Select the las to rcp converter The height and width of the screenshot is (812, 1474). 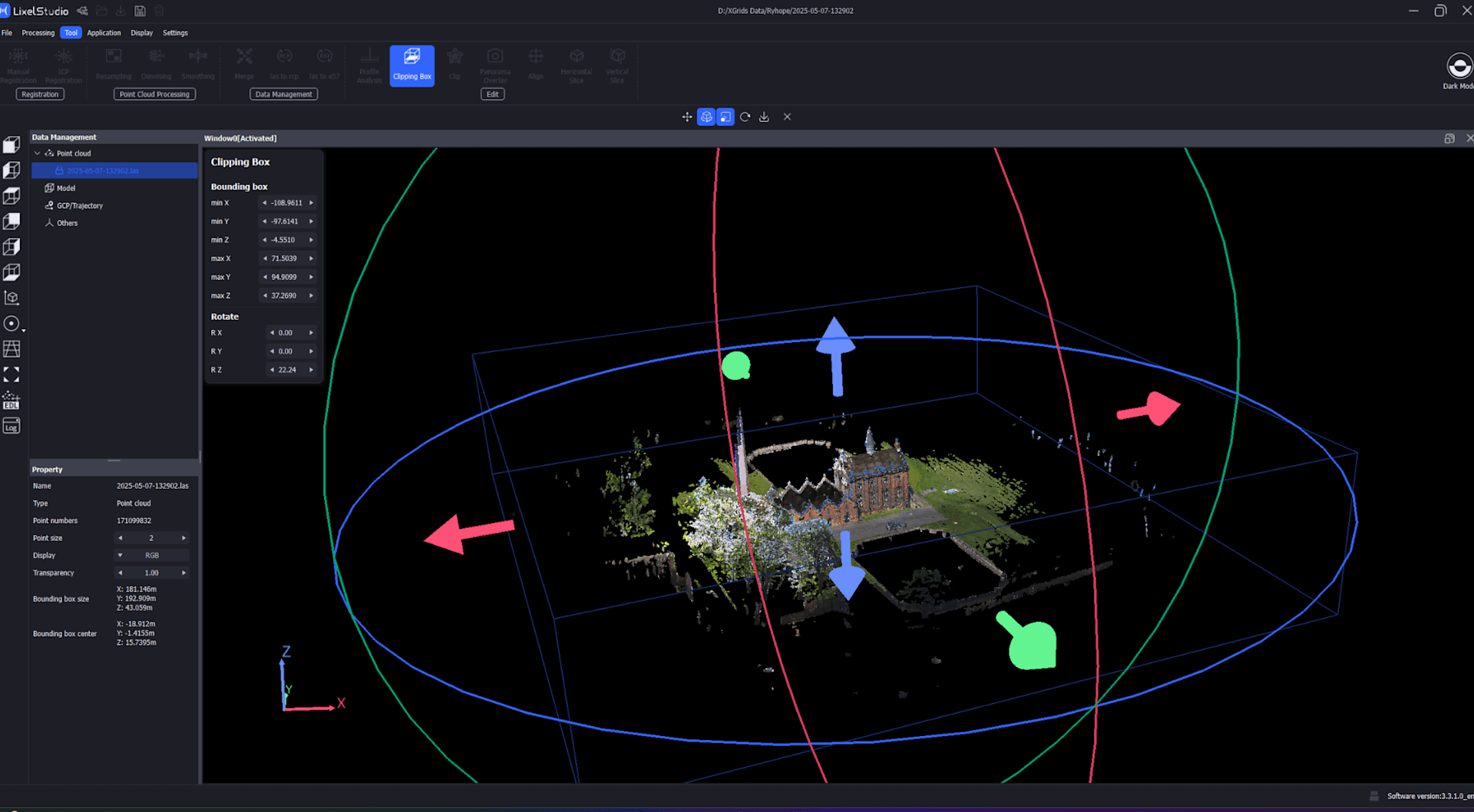284,65
